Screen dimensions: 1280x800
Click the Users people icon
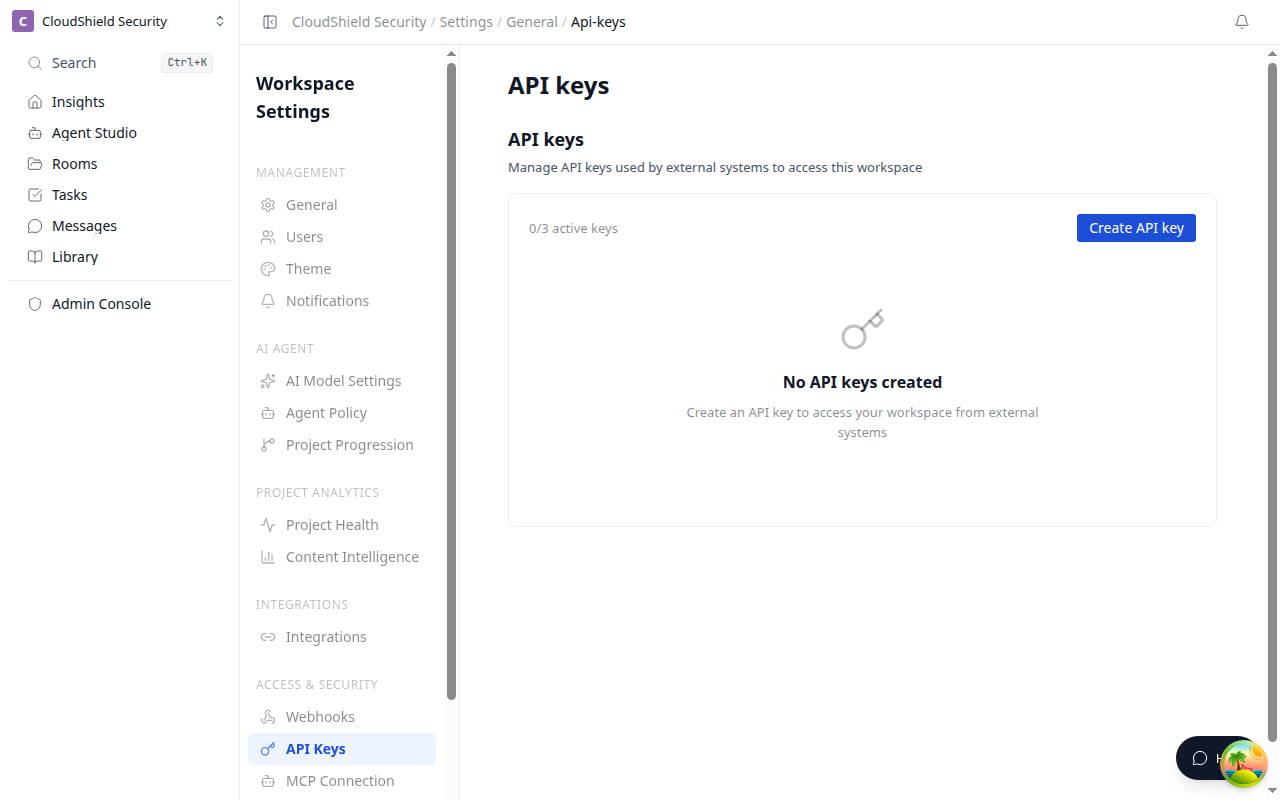[x=268, y=237]
